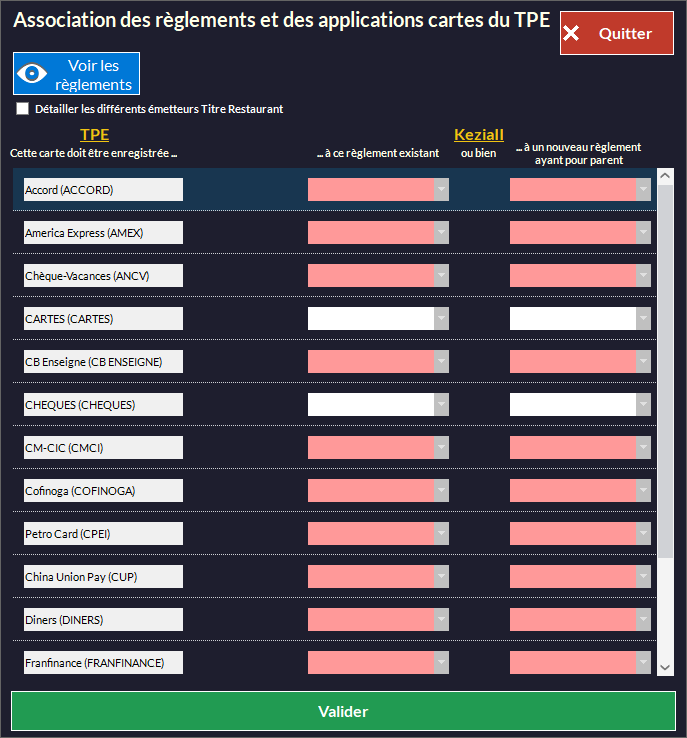This screenshot has height=738, width=687.
Task: Click the X icon on Quitter button
Action: click(x=572, y=34)
